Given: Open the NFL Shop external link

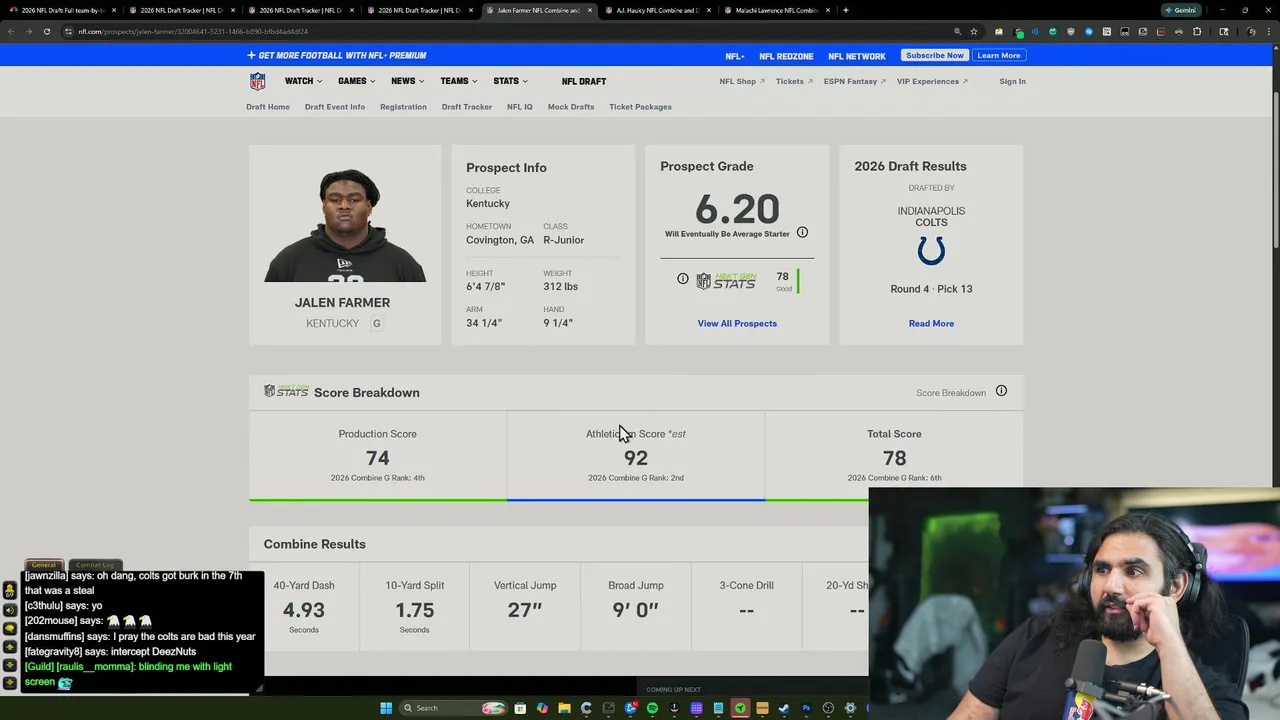Looking at the screenshot, I should point(742,81).
